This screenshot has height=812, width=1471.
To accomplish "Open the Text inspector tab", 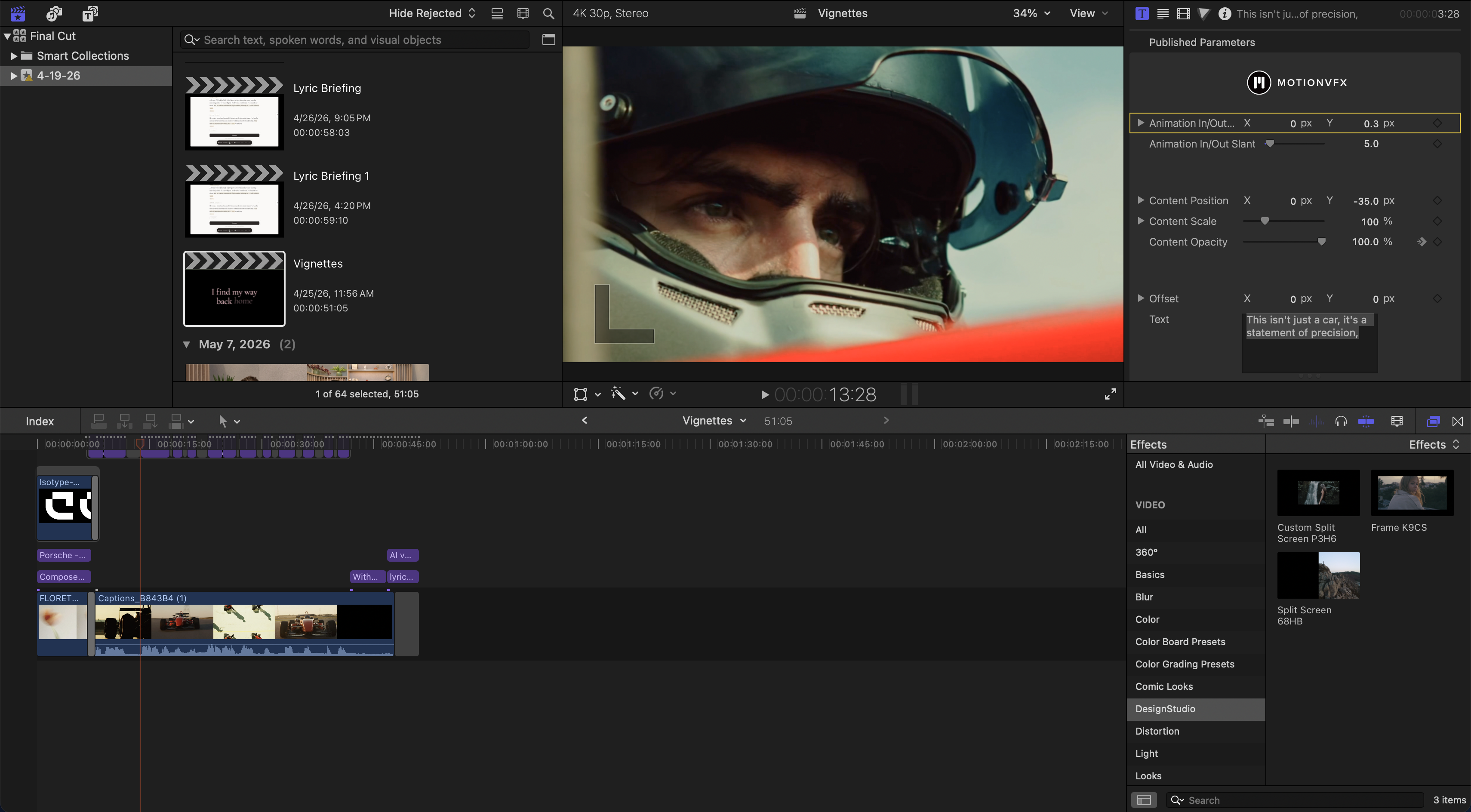I will pos(1163,14).
